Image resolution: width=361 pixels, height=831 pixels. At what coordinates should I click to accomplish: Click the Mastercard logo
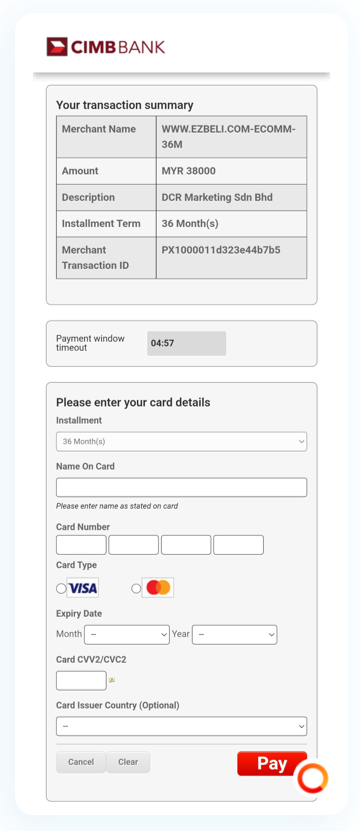click(158, 588)
